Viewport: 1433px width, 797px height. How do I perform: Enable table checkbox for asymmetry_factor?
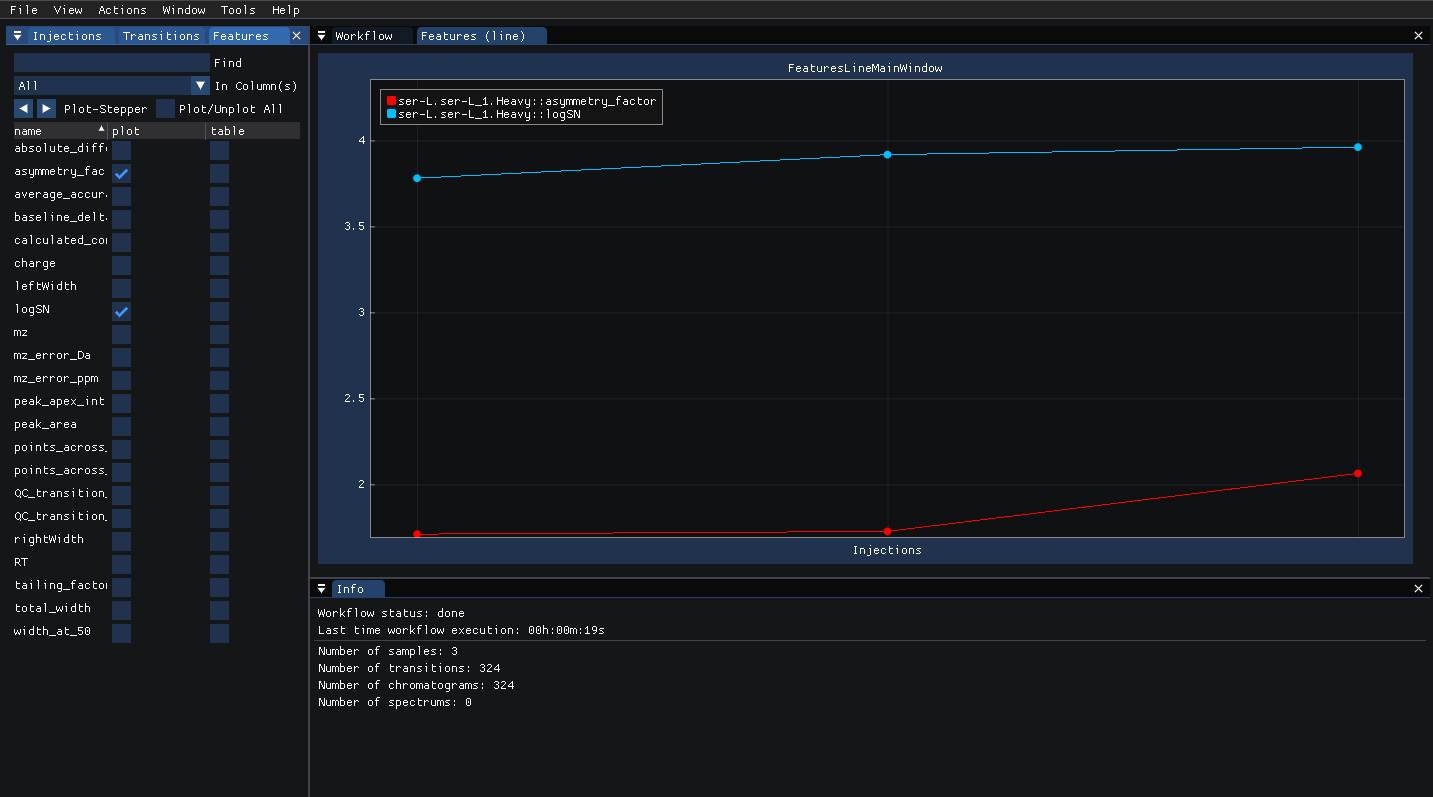pos(219,173)
